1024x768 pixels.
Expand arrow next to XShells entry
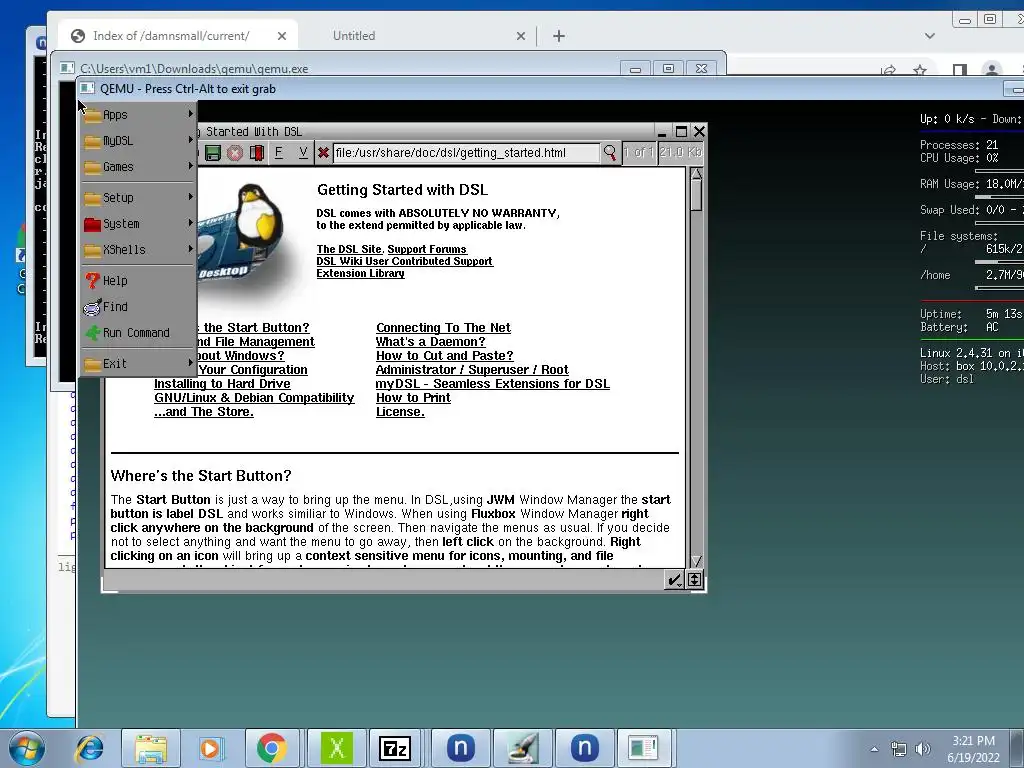click(191, 249)
